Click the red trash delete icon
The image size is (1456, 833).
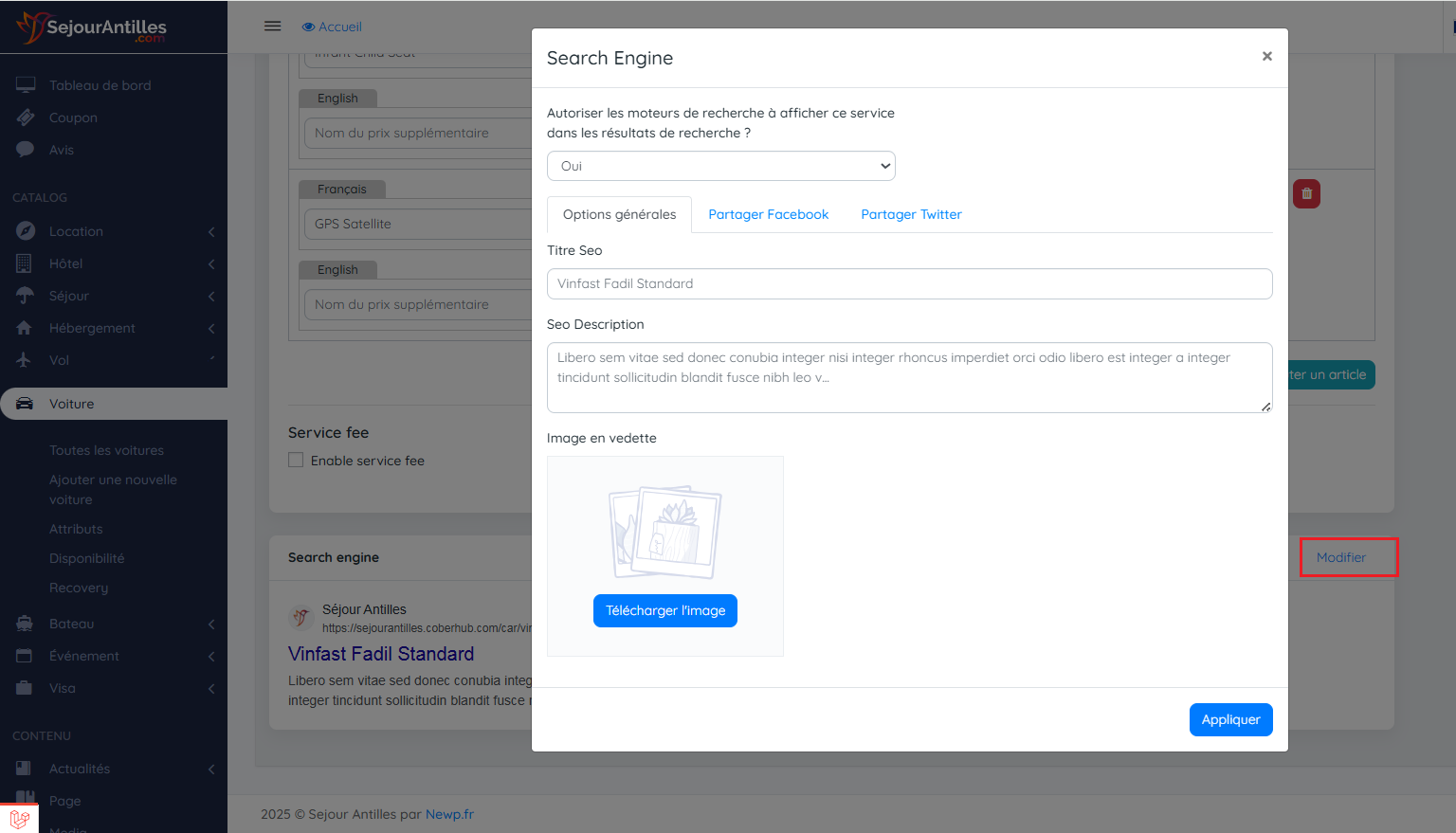pyautogui.click(x=1306, y=194)
